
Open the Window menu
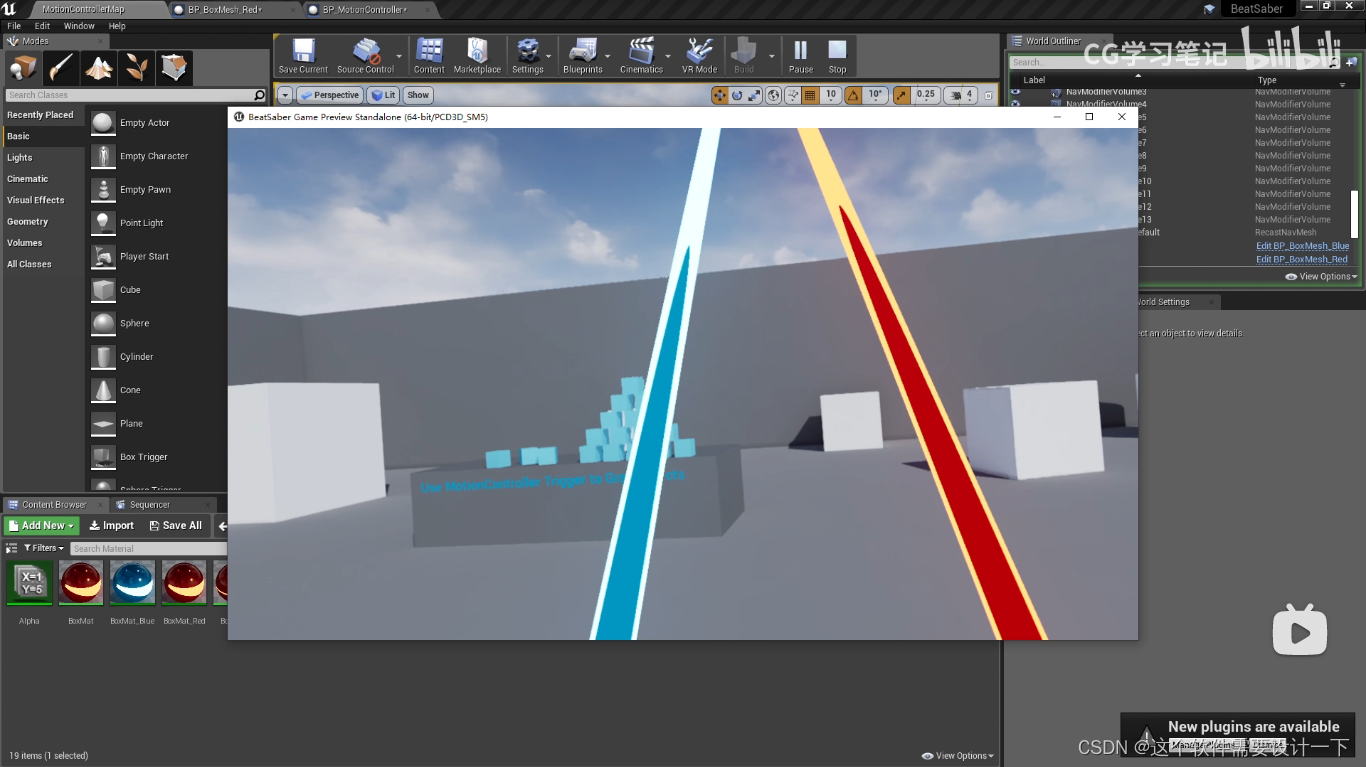tap(79, 26)
